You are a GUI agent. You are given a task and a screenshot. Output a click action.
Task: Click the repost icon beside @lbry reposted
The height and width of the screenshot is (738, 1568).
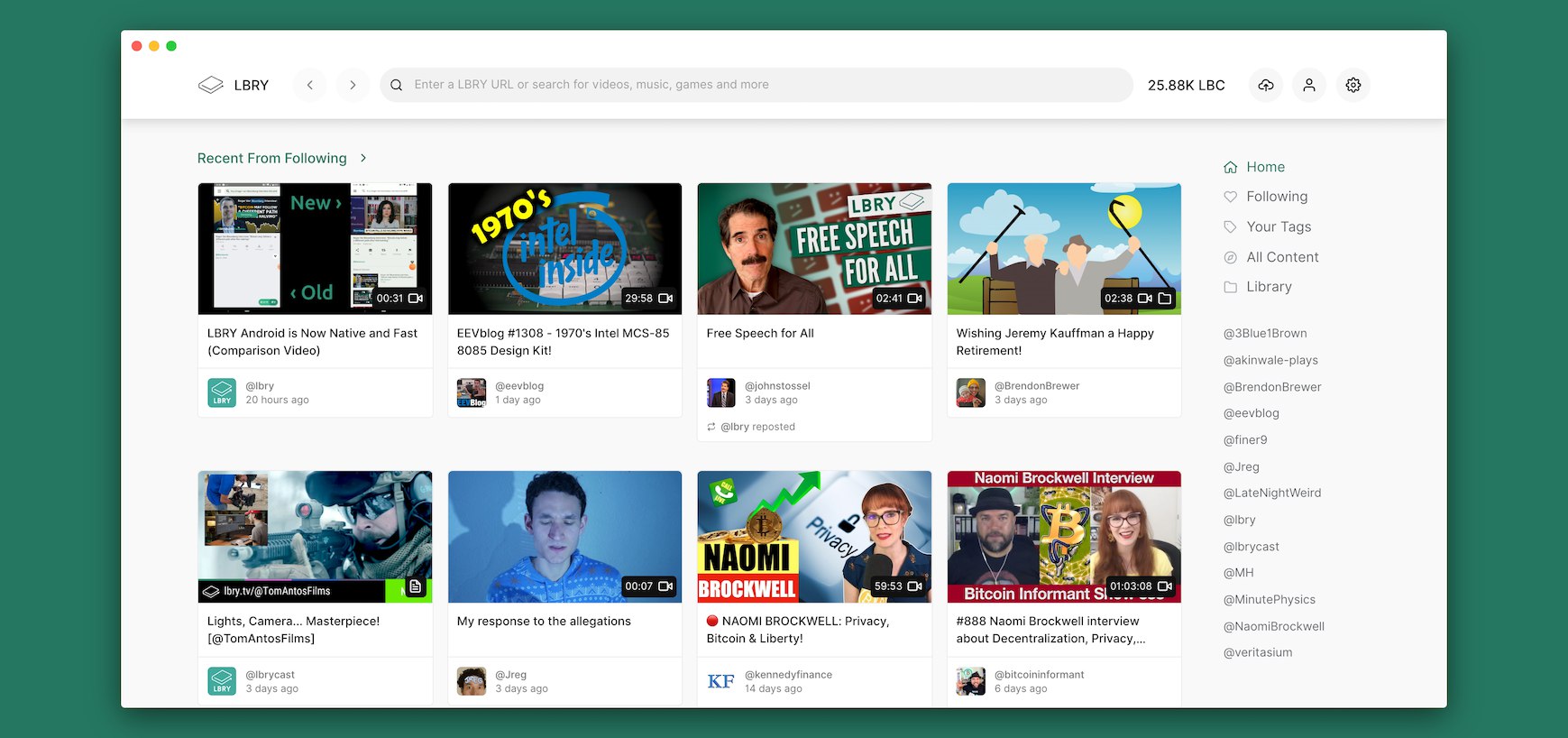point(711,427)
